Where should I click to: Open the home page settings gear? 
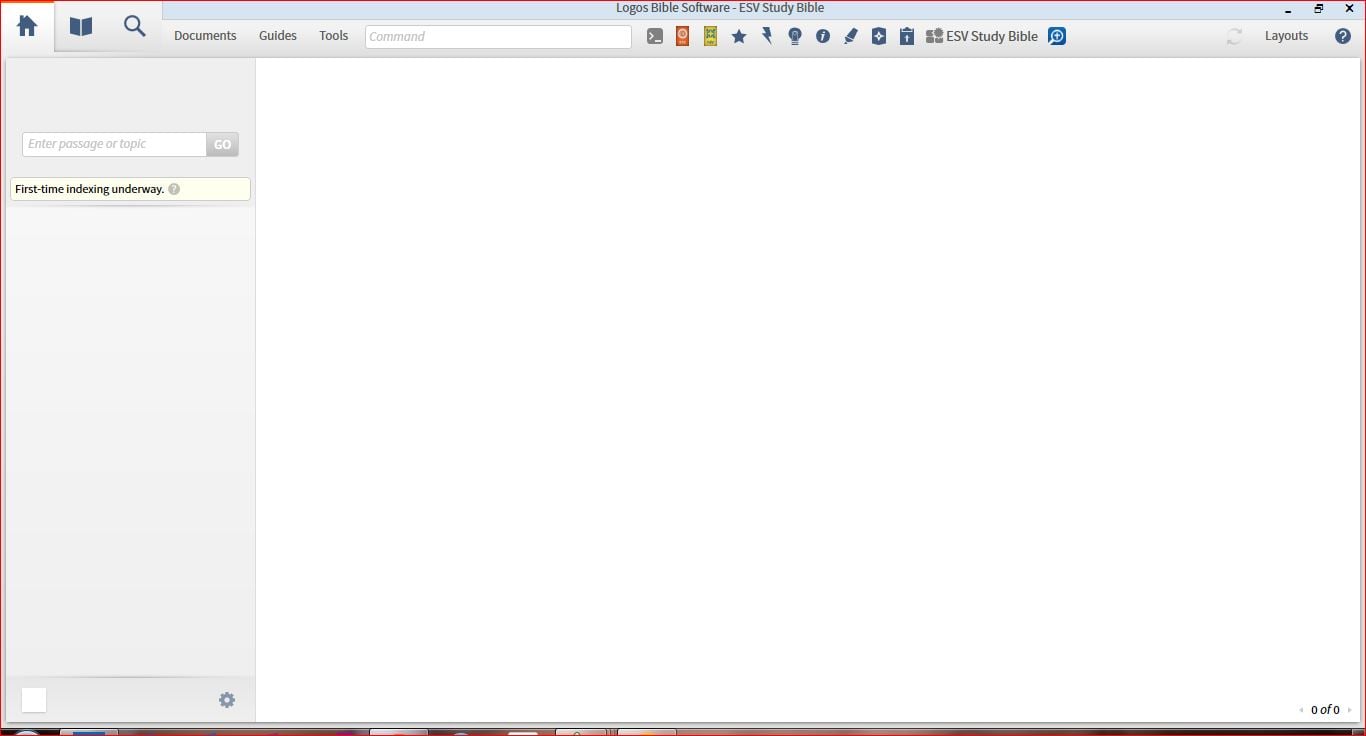coord(227,700)
